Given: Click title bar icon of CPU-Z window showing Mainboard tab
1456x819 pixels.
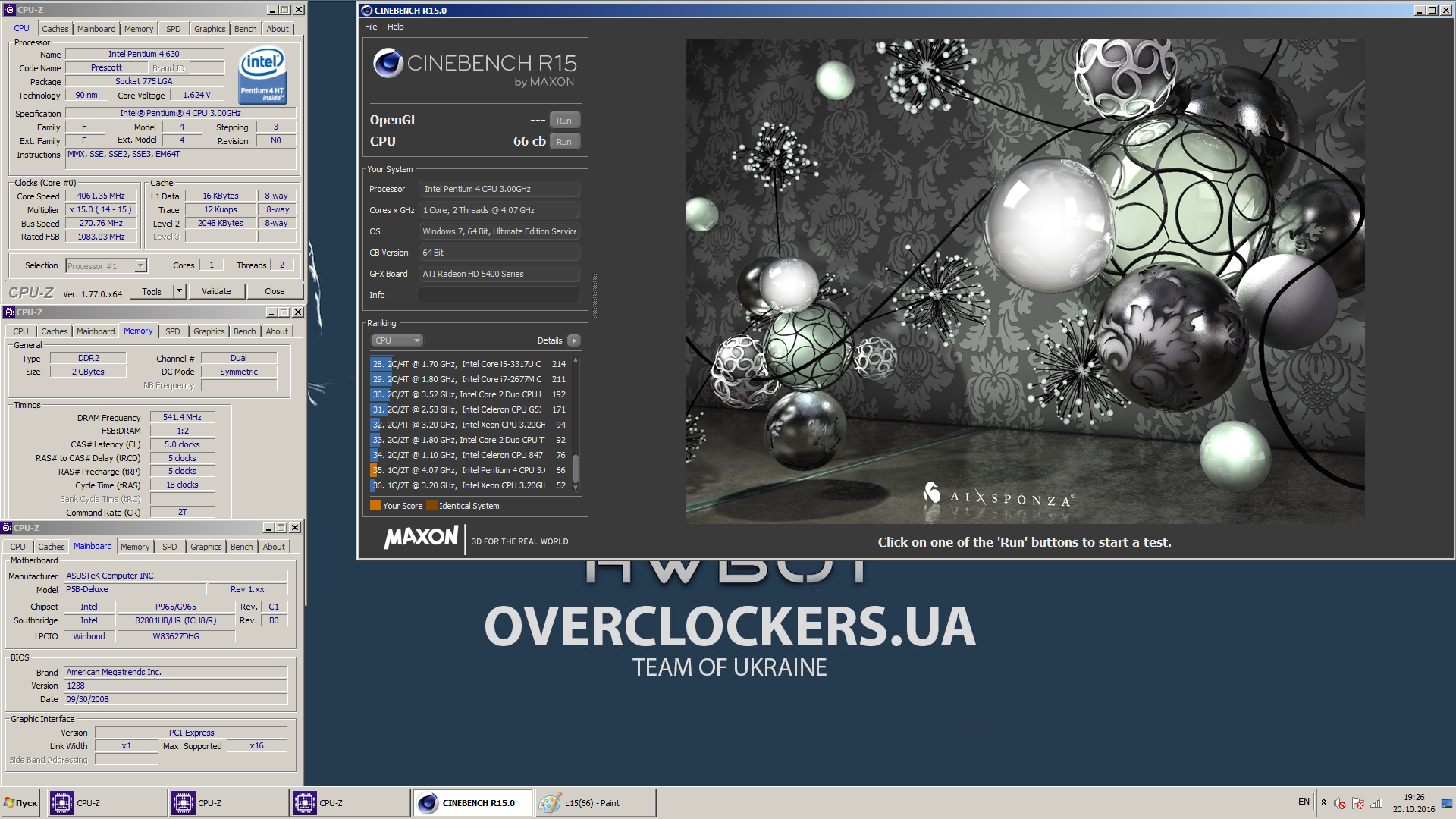Looking at the screenshot, I should 7,528.
